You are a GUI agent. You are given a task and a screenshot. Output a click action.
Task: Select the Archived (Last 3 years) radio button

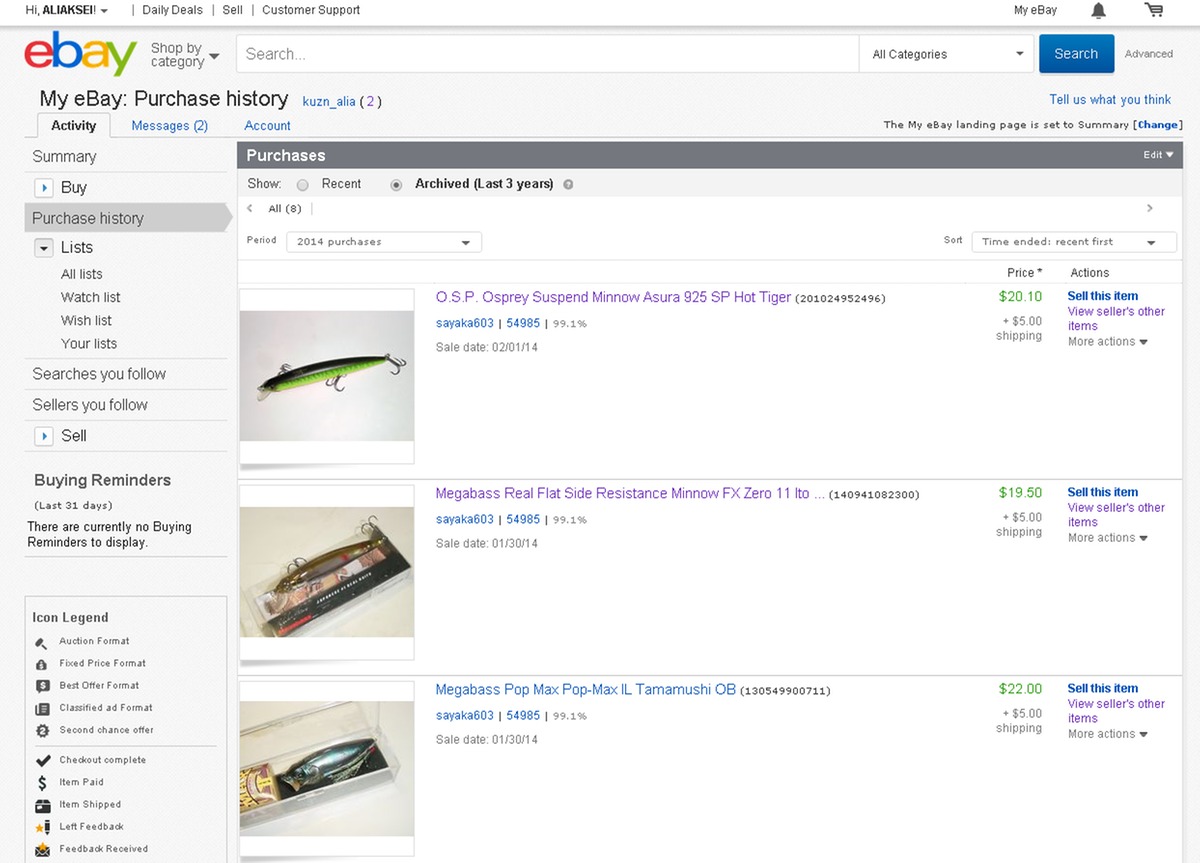pyautogui.click(x=396, y=185)
